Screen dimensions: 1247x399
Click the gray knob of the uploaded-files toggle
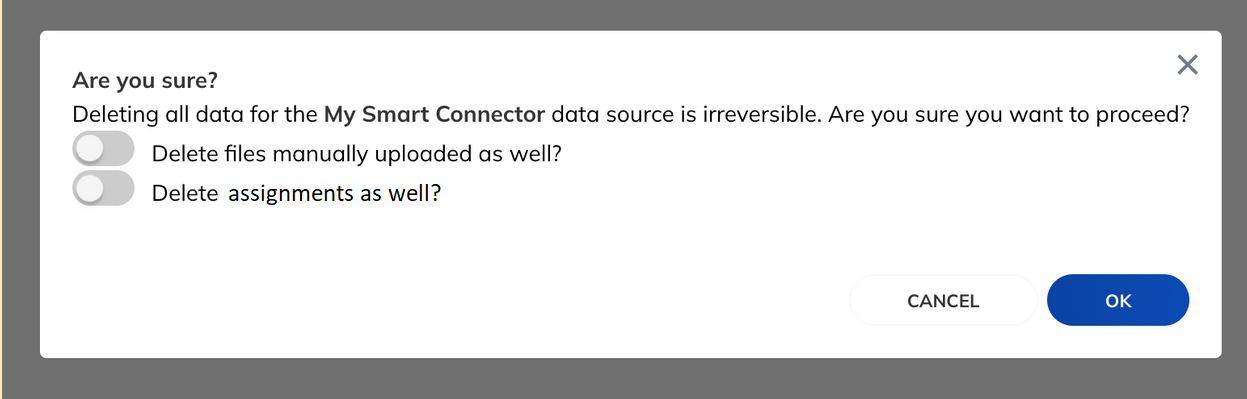[x=90, y=150]
